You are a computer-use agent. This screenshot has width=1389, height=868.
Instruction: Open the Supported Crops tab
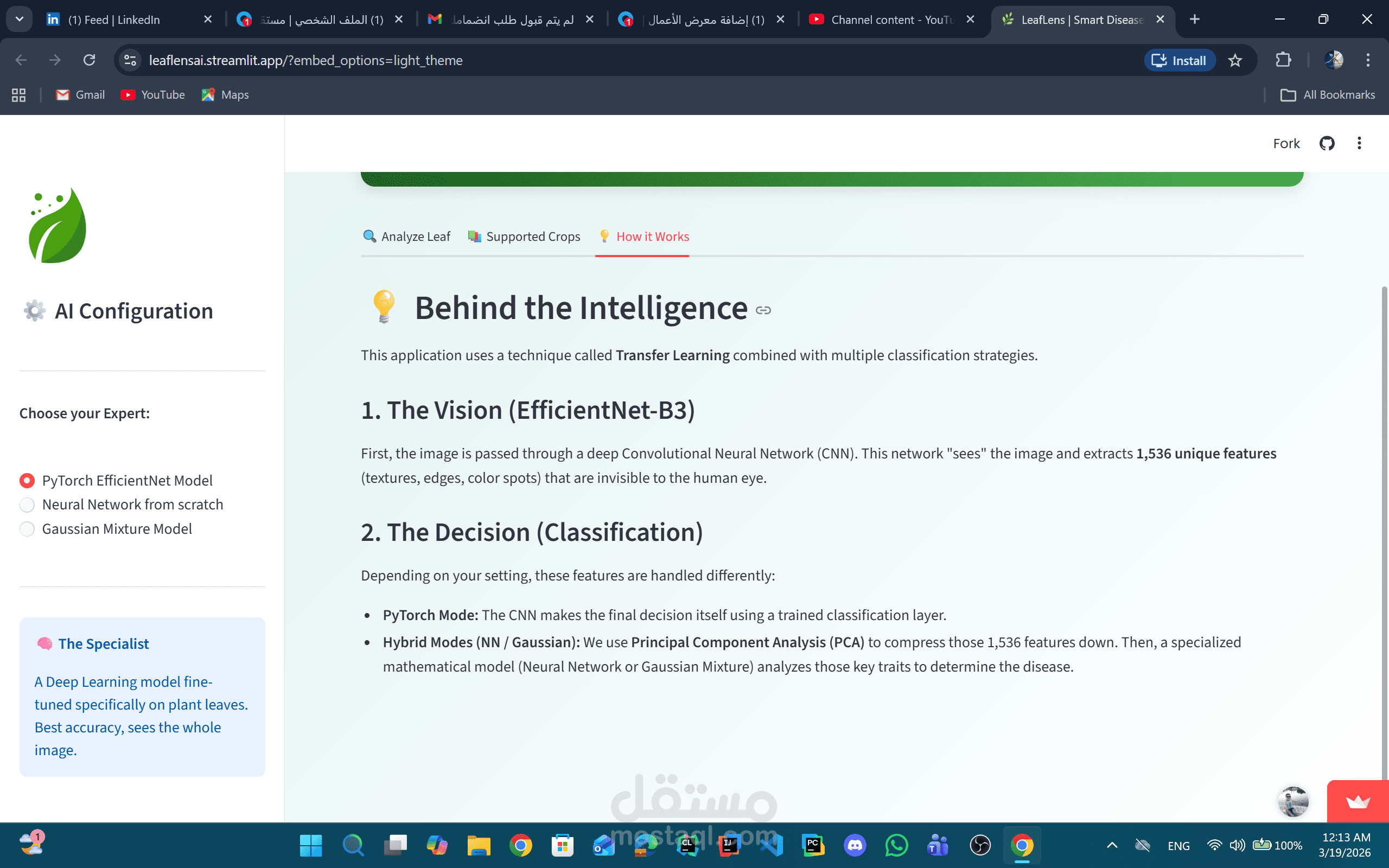pyautogui.click(x=524, y=237)
